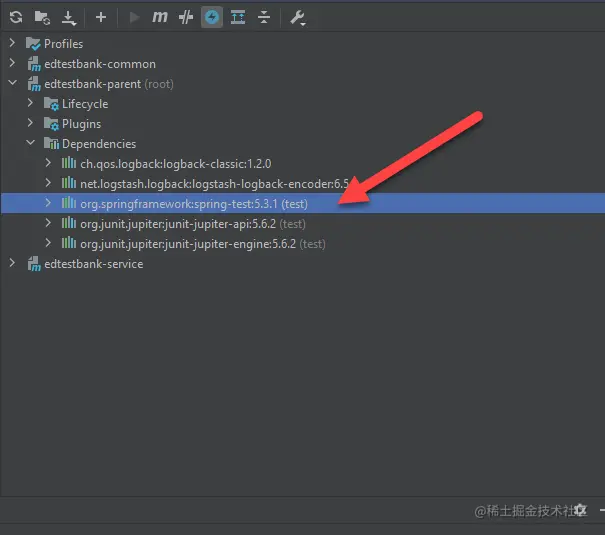Collapse all tree nodes icon
605x535 pixels.
click(264, 17)
